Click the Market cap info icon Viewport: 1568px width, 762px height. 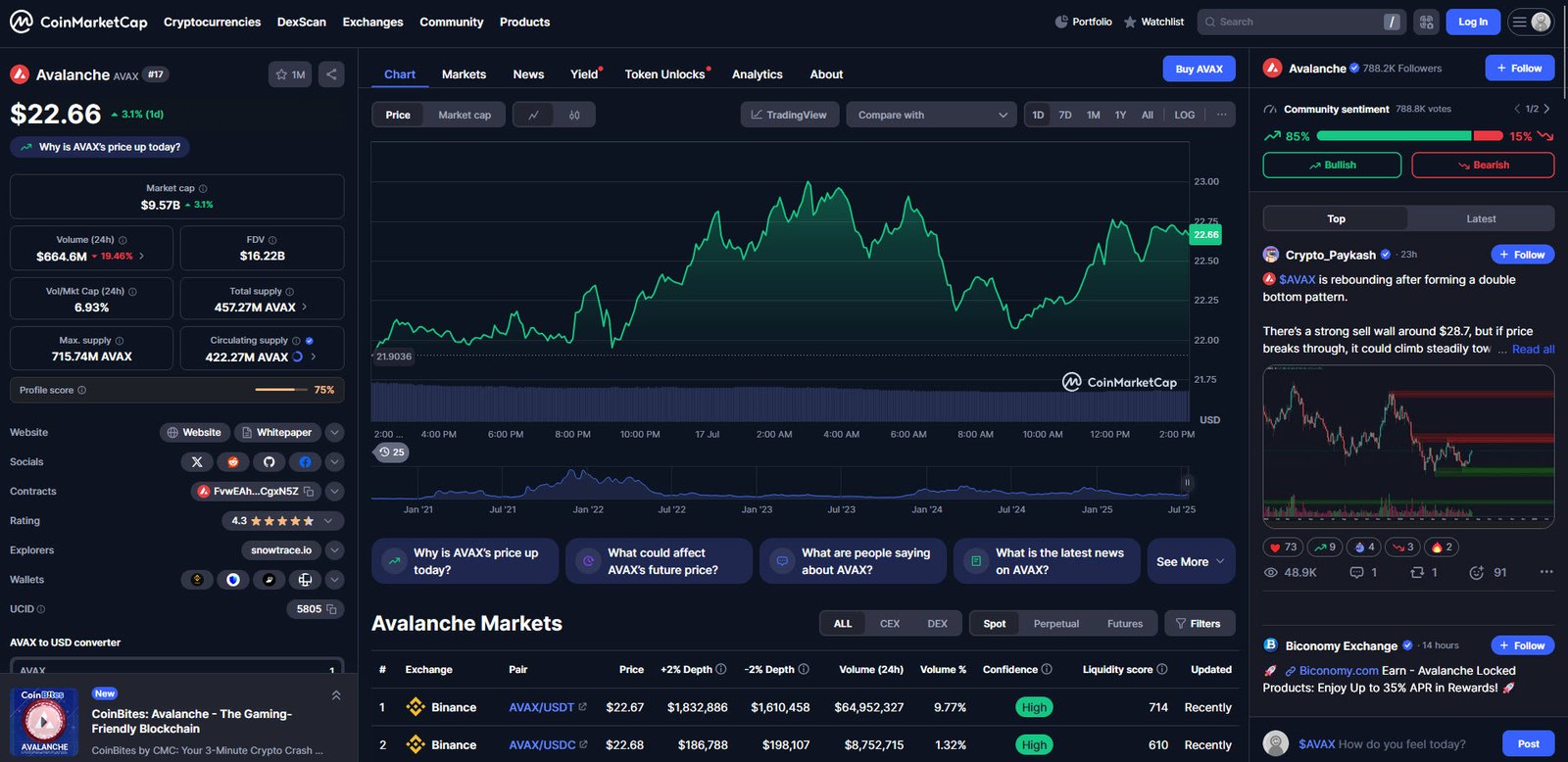coord(203,188)
